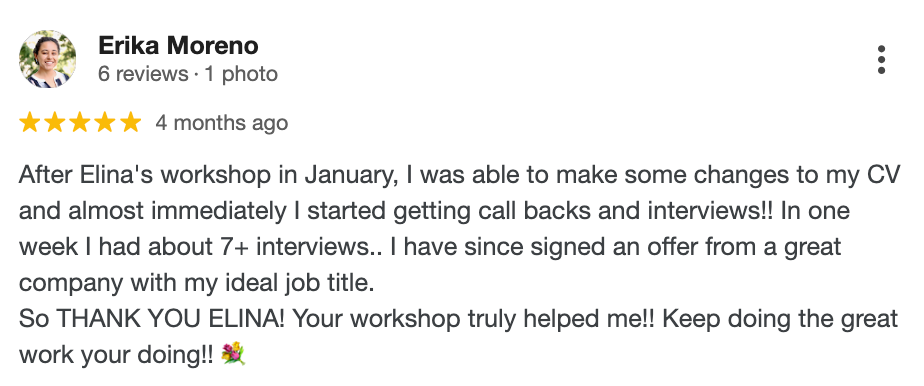This screenshot has width=924, height=386.
Task: Click the "work your doing!!" closing text
Action: tap(116, 355)
